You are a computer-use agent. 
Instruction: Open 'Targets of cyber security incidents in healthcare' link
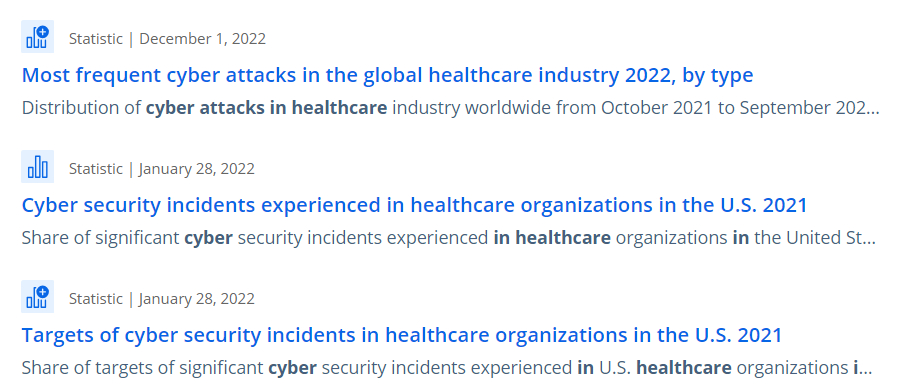coord(402,335)
